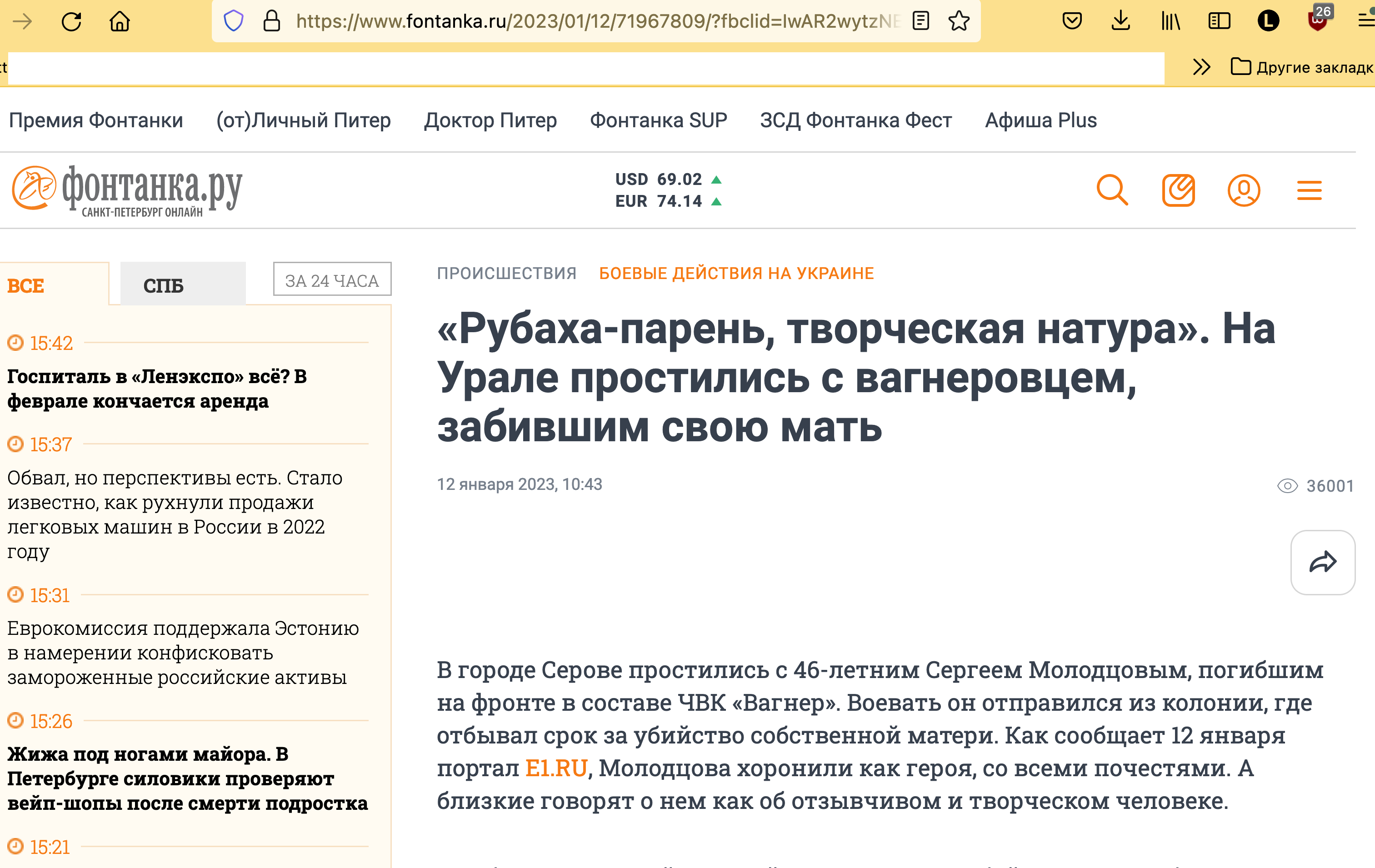1375x868 pixels.
Task: Click the EUR exchange rate 74.14
Action: point(668,201)
